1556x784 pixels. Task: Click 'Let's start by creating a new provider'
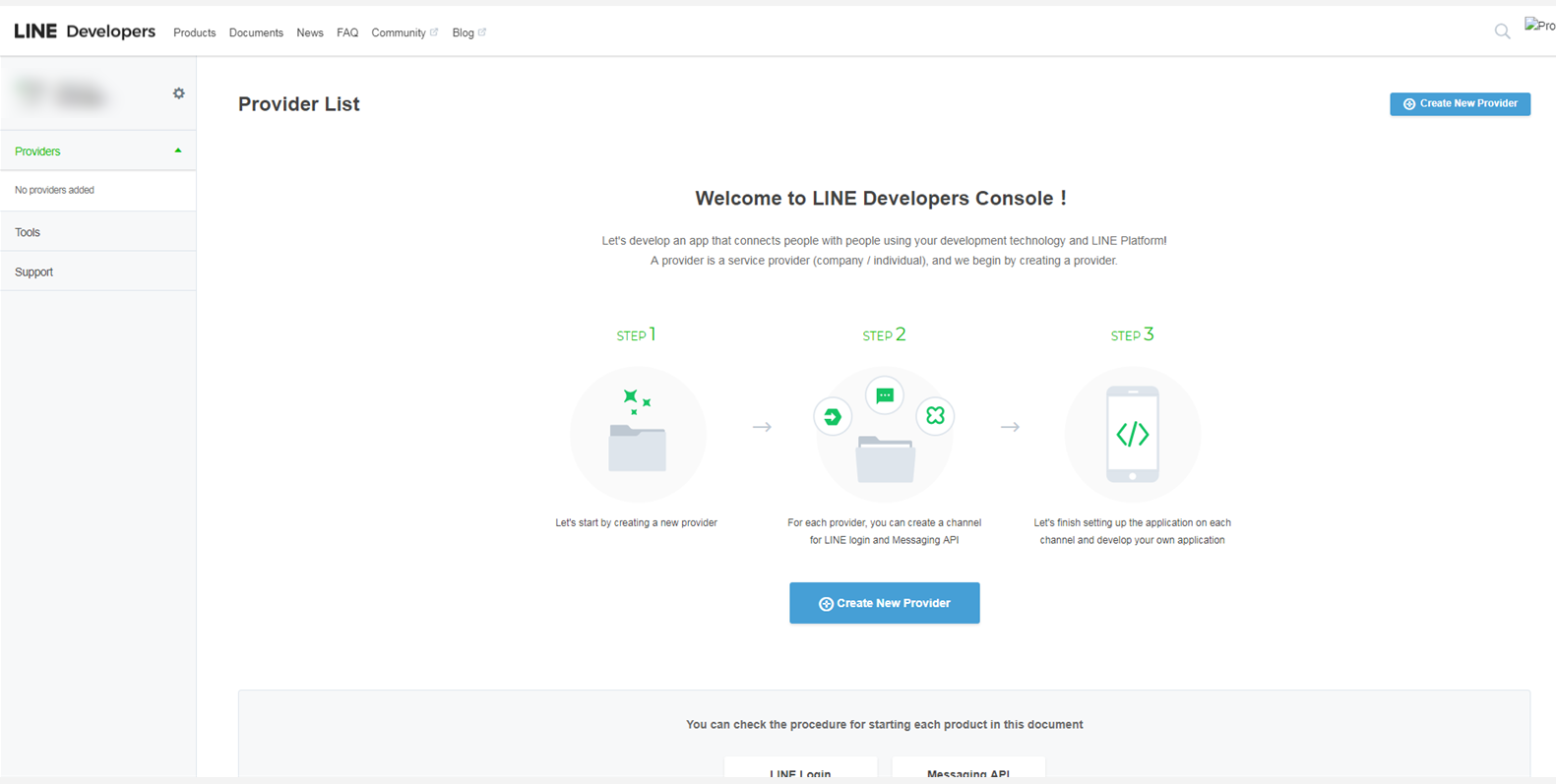(636, 522)
